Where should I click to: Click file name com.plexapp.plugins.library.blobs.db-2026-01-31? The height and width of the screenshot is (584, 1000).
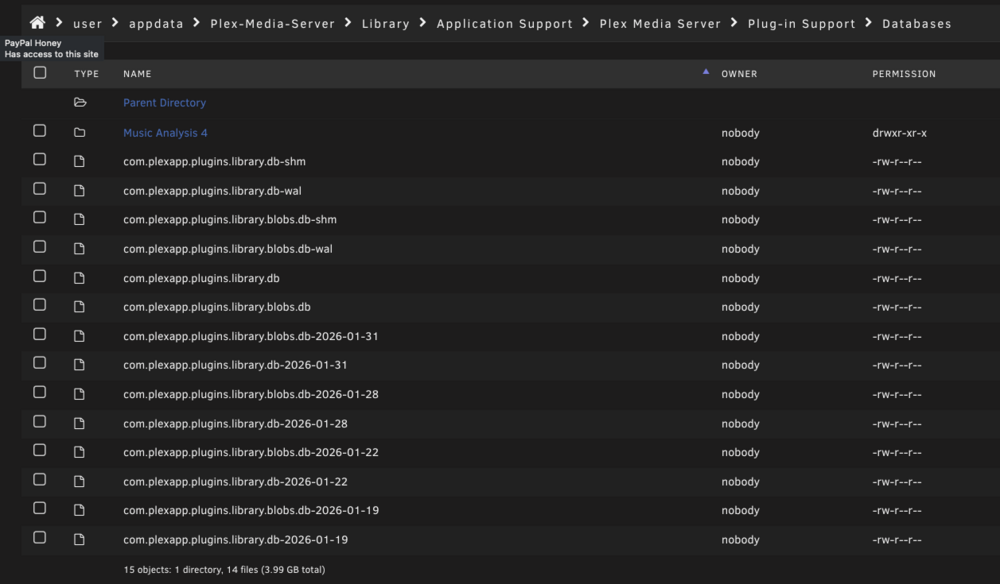click(x=251, y=336)
